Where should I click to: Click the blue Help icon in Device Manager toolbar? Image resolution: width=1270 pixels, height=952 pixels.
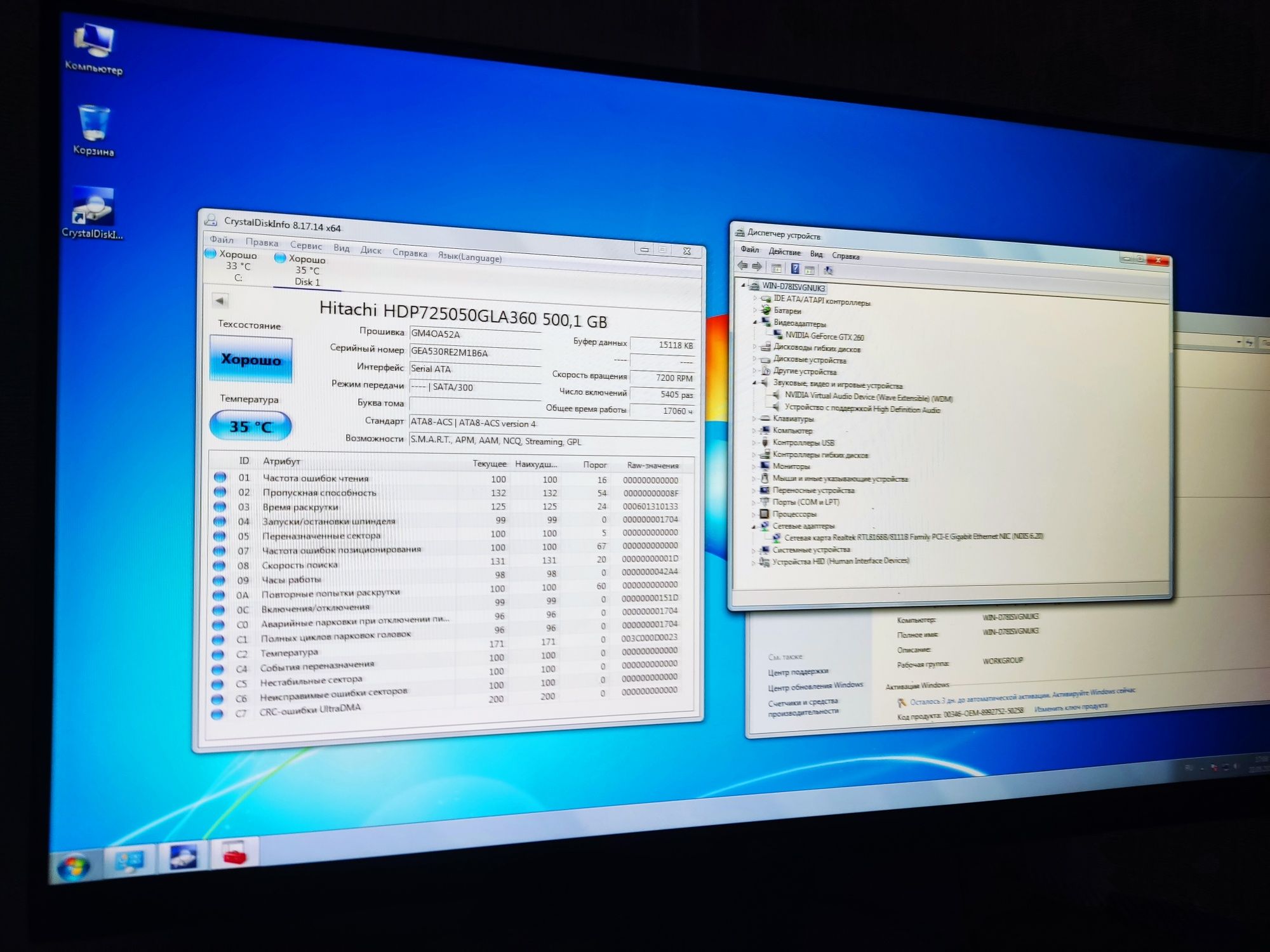click(795, 268)
